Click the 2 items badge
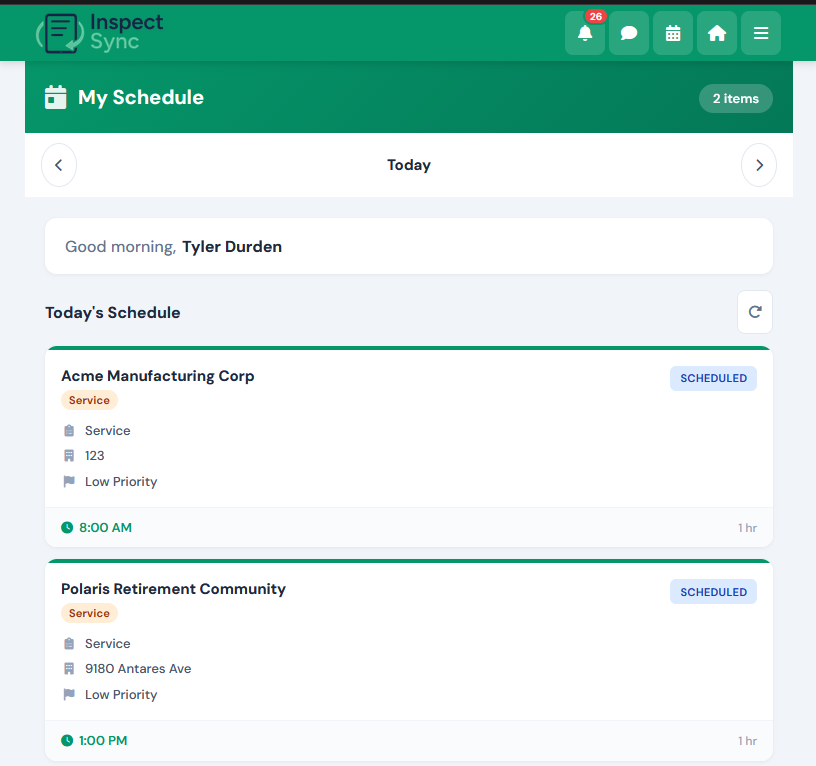This screenshot has width=816, height=766. [735, 98]
